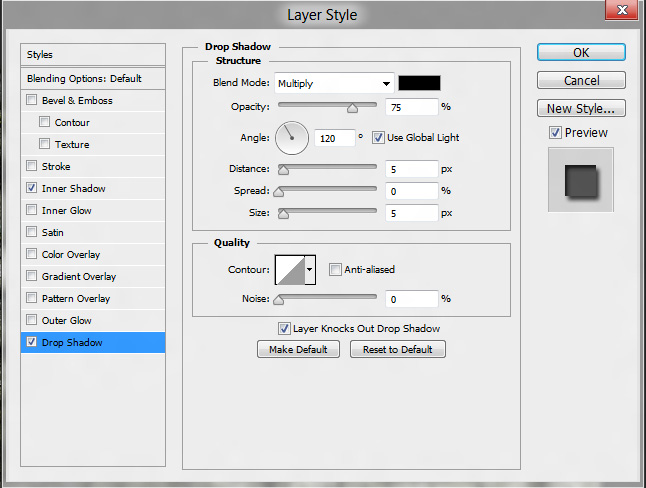Image resolution: width=646 pixels, height=488 pixels.
Task: Open Pattern Overlay settings
Action: (x=93, y=298)
